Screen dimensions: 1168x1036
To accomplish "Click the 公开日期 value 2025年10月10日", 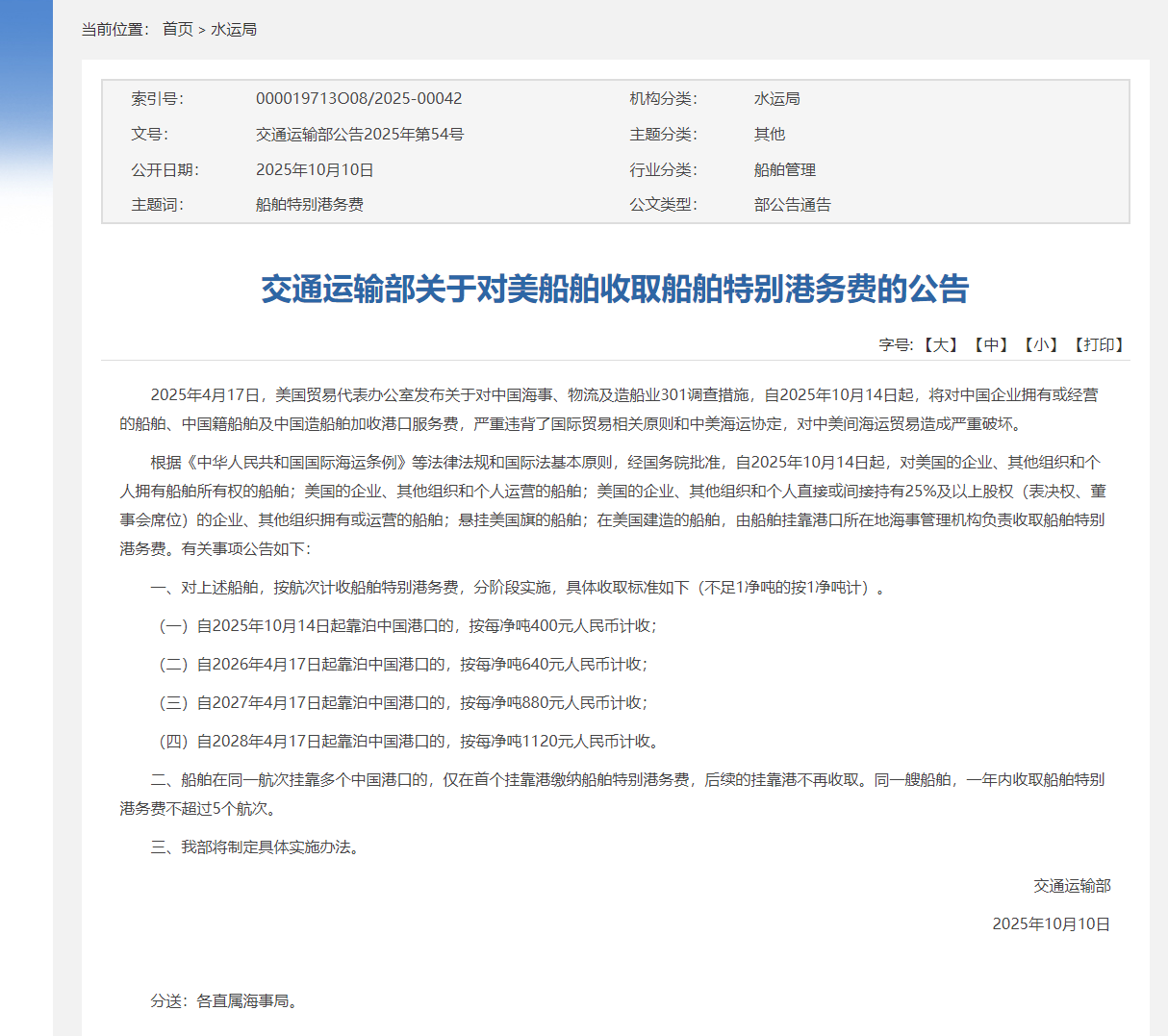I will point(315,170).
